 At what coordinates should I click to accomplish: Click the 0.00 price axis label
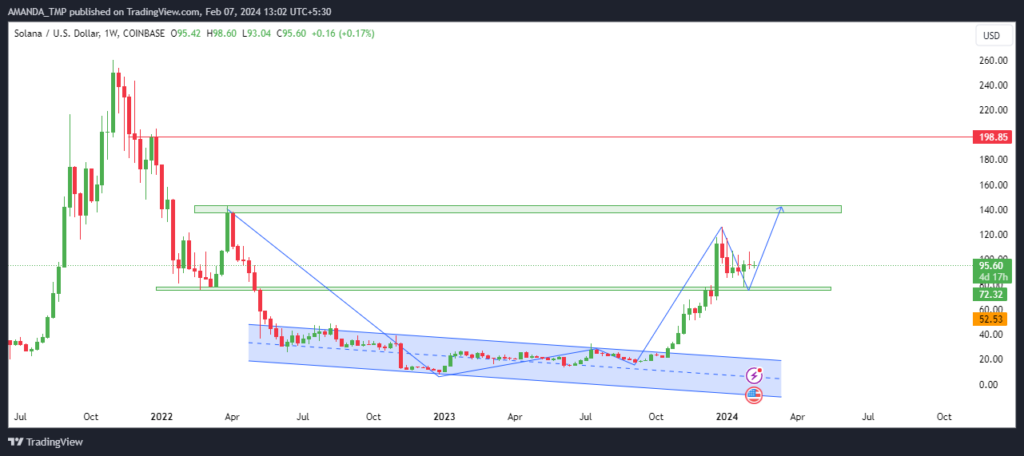tap(991, 384)
